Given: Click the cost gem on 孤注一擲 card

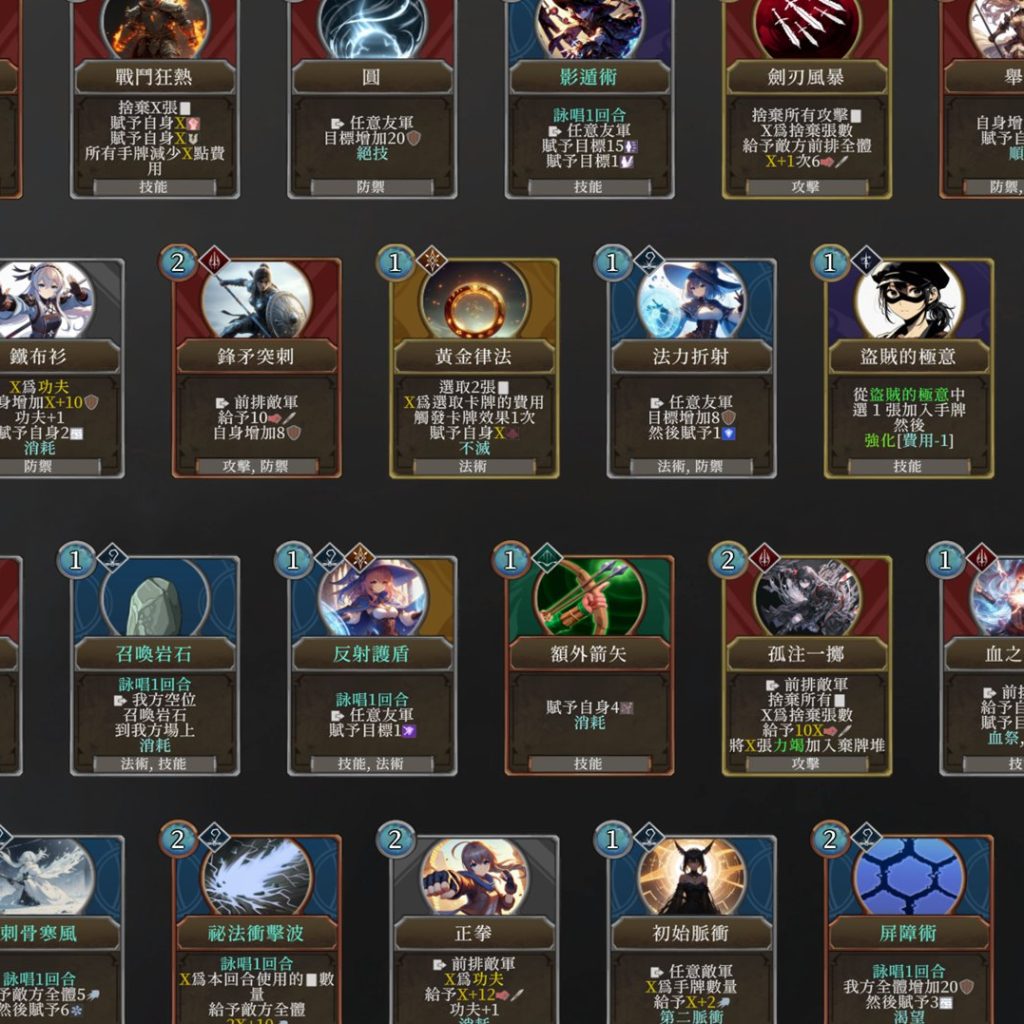Looking at the screenshot, I should coord(728,560).
